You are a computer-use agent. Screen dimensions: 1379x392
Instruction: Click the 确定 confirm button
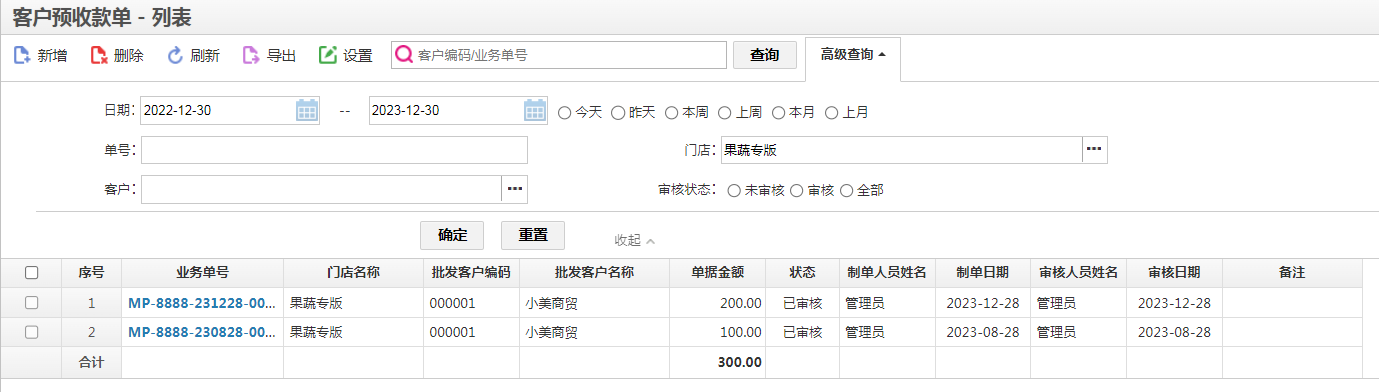tap(452, 235)
